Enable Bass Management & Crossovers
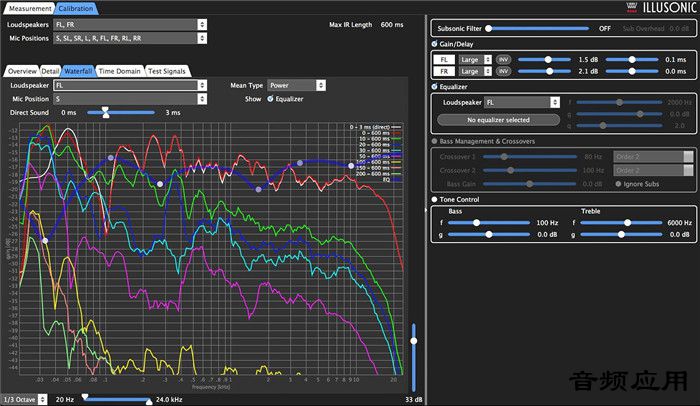Image resolution: width=700 pixels, height=406 pixels. (x=434, y=141)
